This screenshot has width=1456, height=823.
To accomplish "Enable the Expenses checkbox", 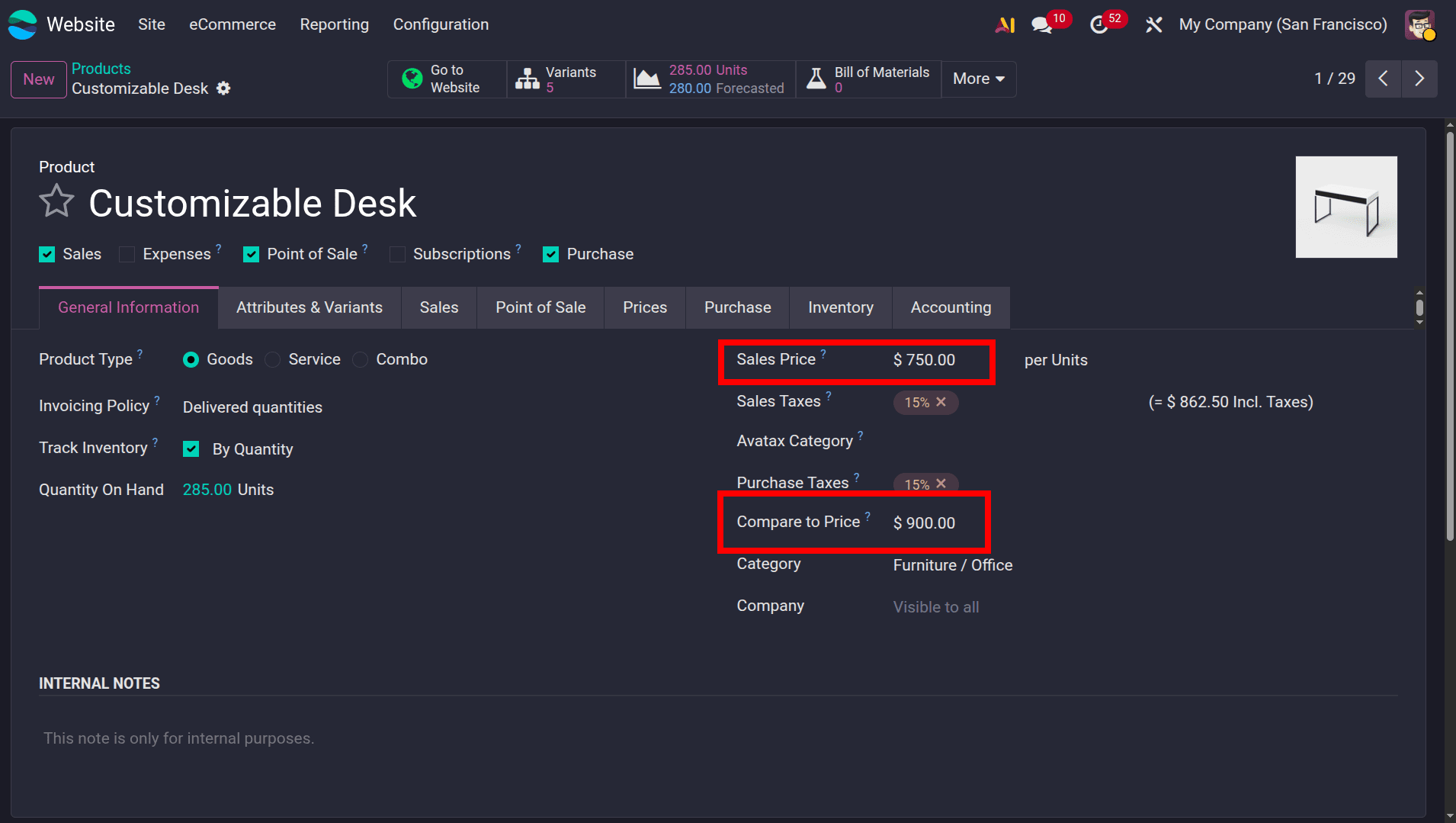I will (x=127, y=255).
